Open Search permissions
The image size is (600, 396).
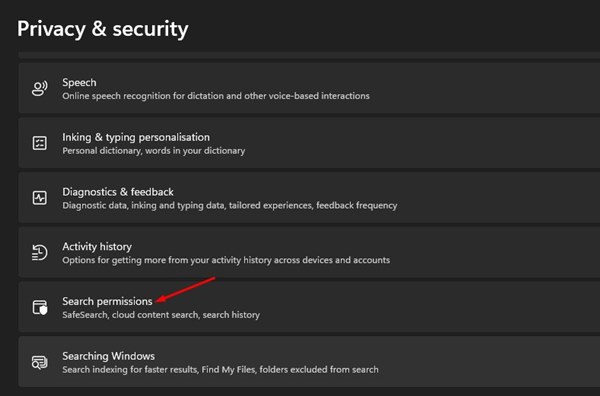coord(309,307)
